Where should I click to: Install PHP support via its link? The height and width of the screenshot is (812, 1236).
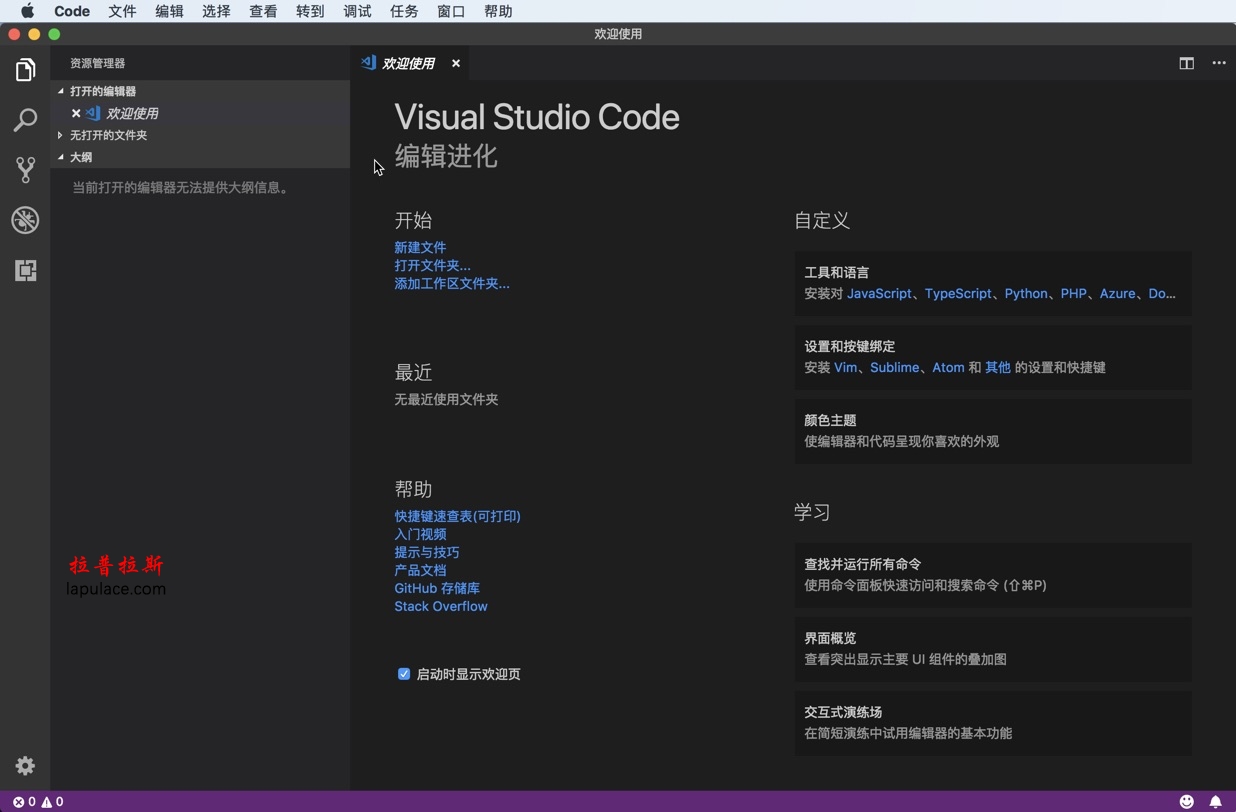(1073, 293)
